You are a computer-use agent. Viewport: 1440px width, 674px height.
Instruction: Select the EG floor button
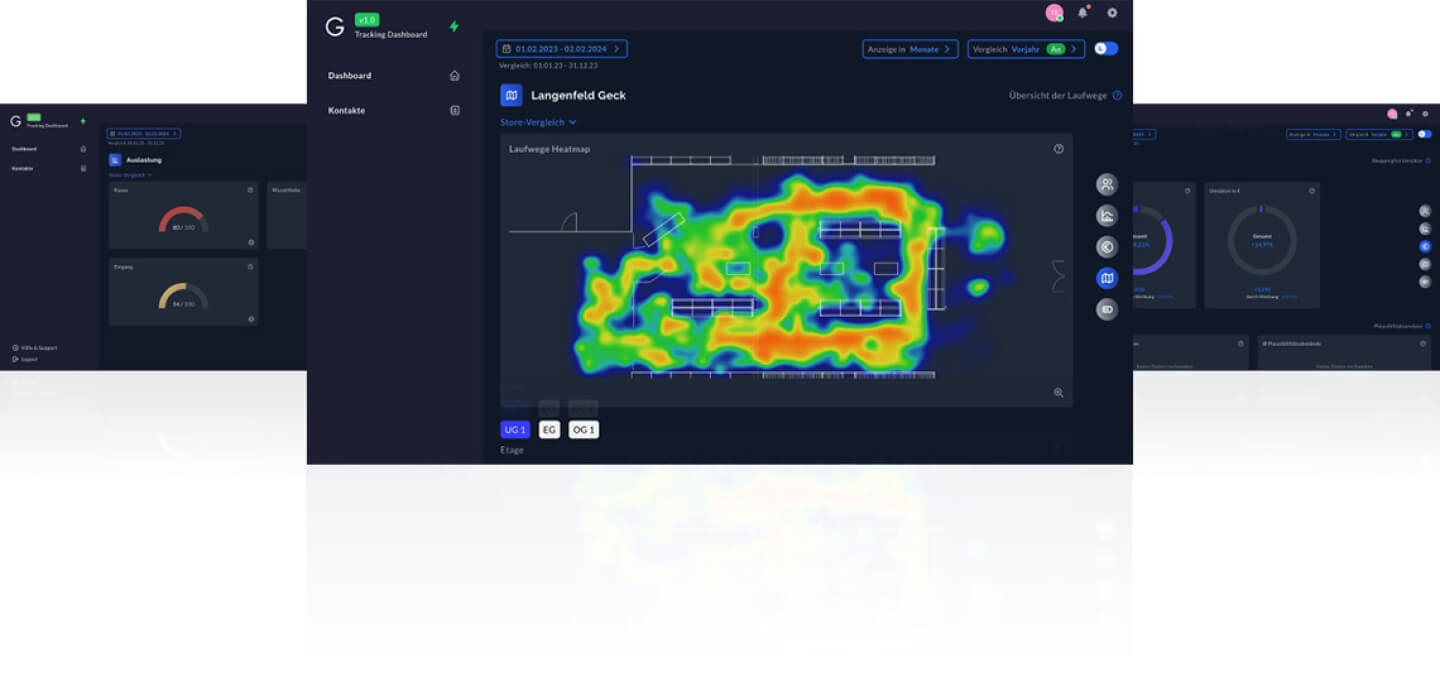[549, 430]
